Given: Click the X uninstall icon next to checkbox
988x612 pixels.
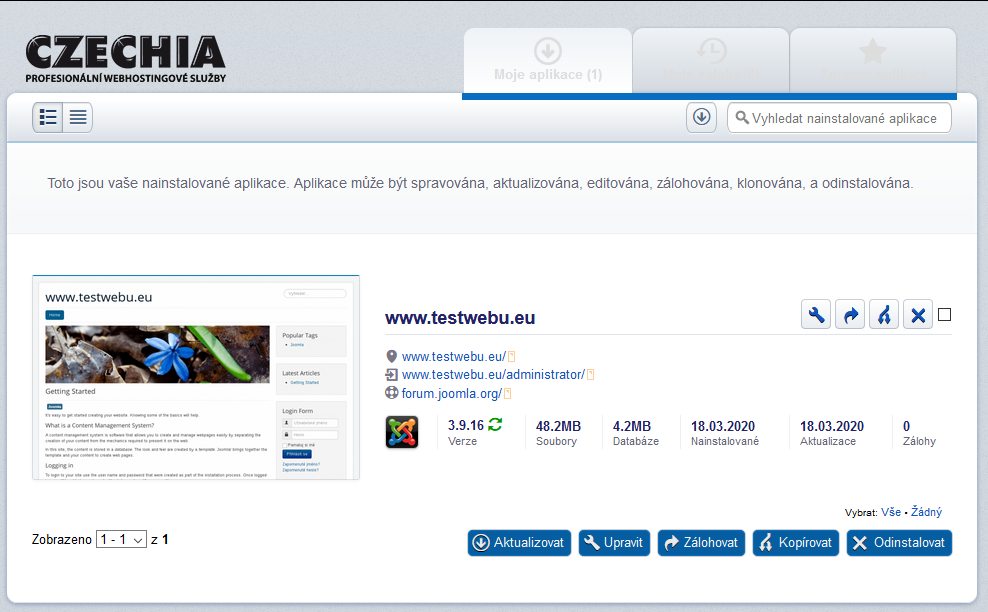Looking at the screenshot, I should click(918, 315).
